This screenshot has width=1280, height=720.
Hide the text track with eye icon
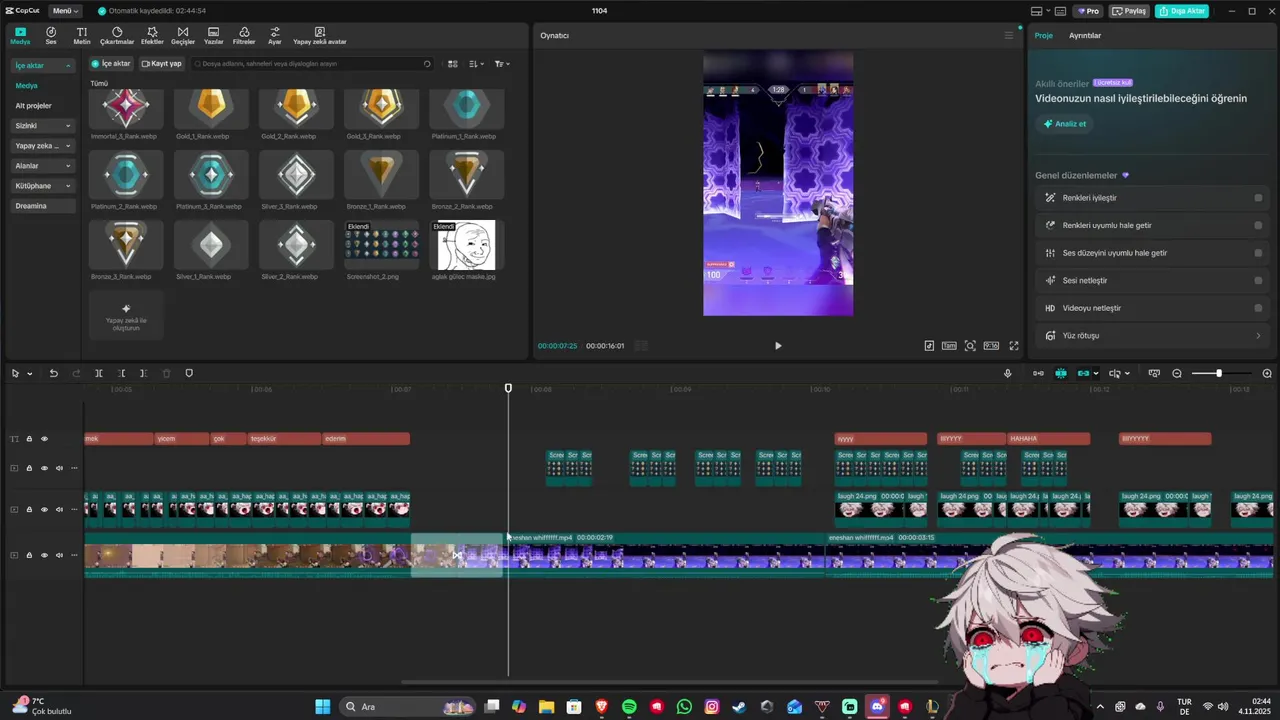[44, 439]
